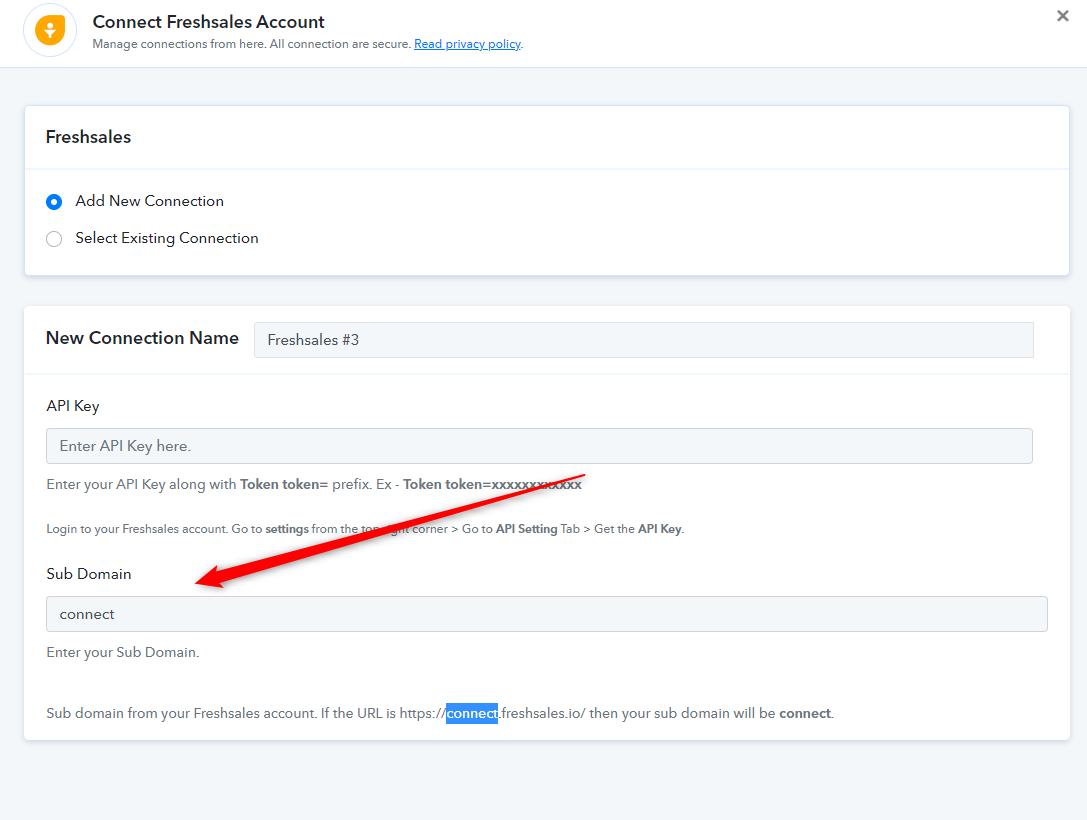Select the Add New Connection radio button
The height and width of the screenshot is (820, 1087).
pyautogui.click(x=54, y=202)
